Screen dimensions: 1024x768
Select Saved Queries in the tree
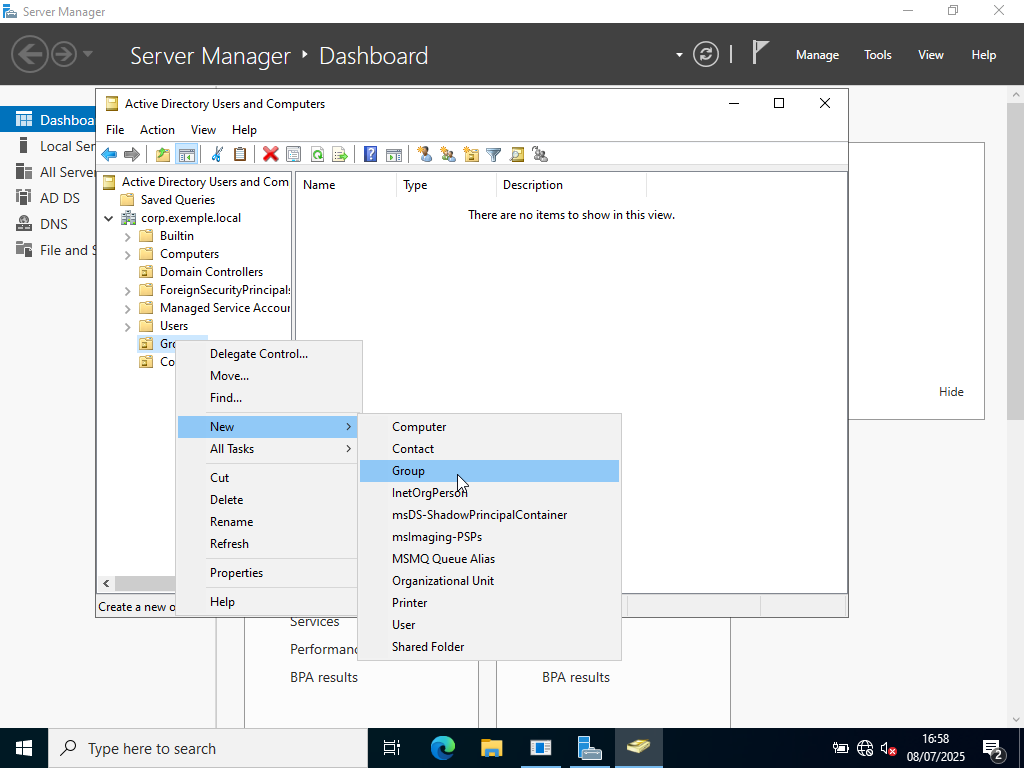point(178,200)
